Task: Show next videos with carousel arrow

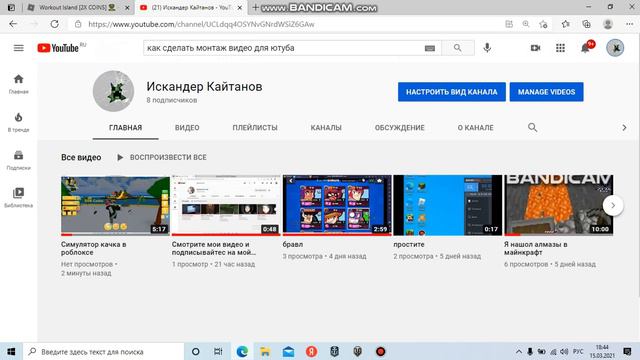Action: pos(613,205)
